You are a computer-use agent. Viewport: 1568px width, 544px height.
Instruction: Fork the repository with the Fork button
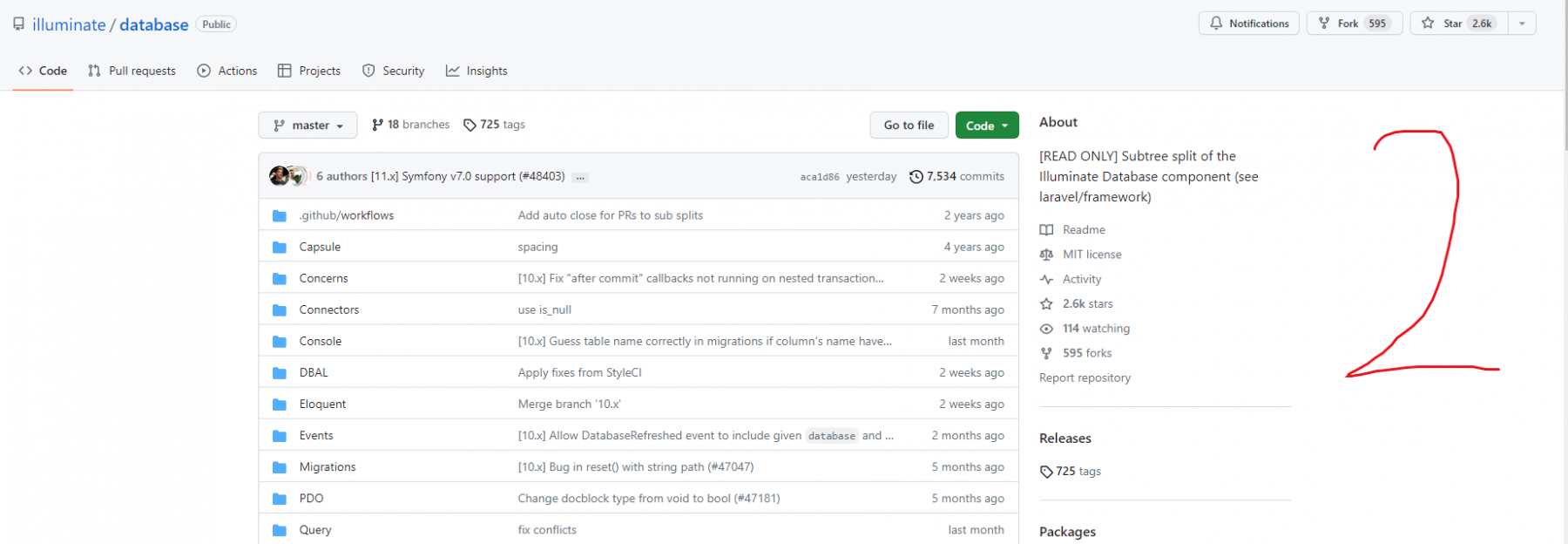pos(1355,24)
